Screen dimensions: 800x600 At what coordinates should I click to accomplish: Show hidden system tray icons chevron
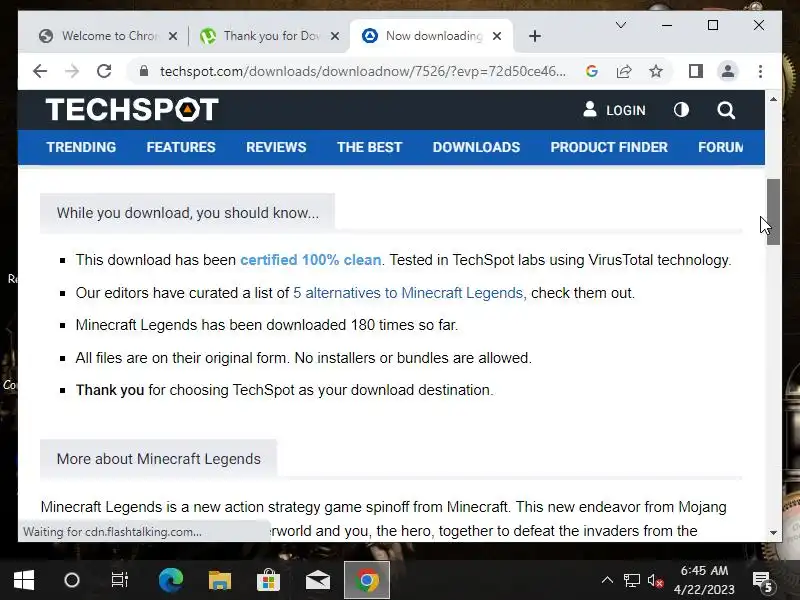click(x=607, y=580)
